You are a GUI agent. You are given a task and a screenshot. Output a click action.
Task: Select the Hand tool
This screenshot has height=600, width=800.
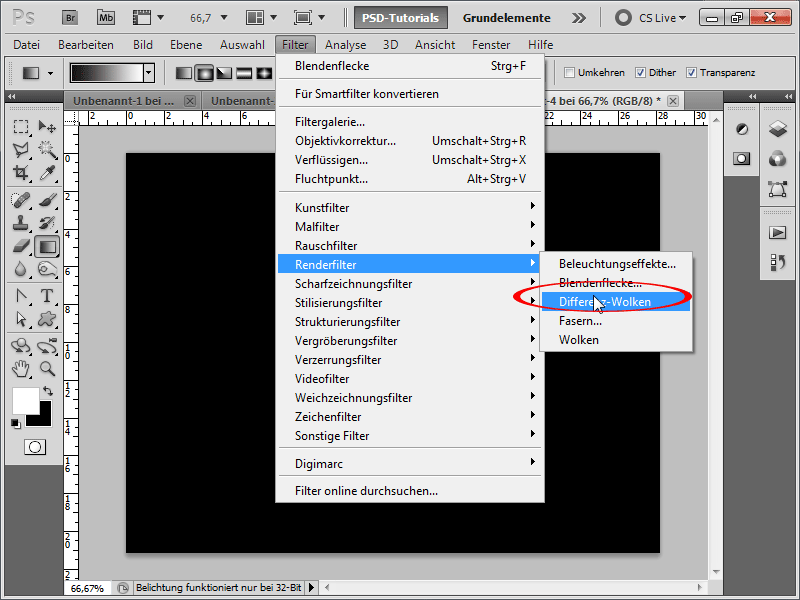point(21,368)
